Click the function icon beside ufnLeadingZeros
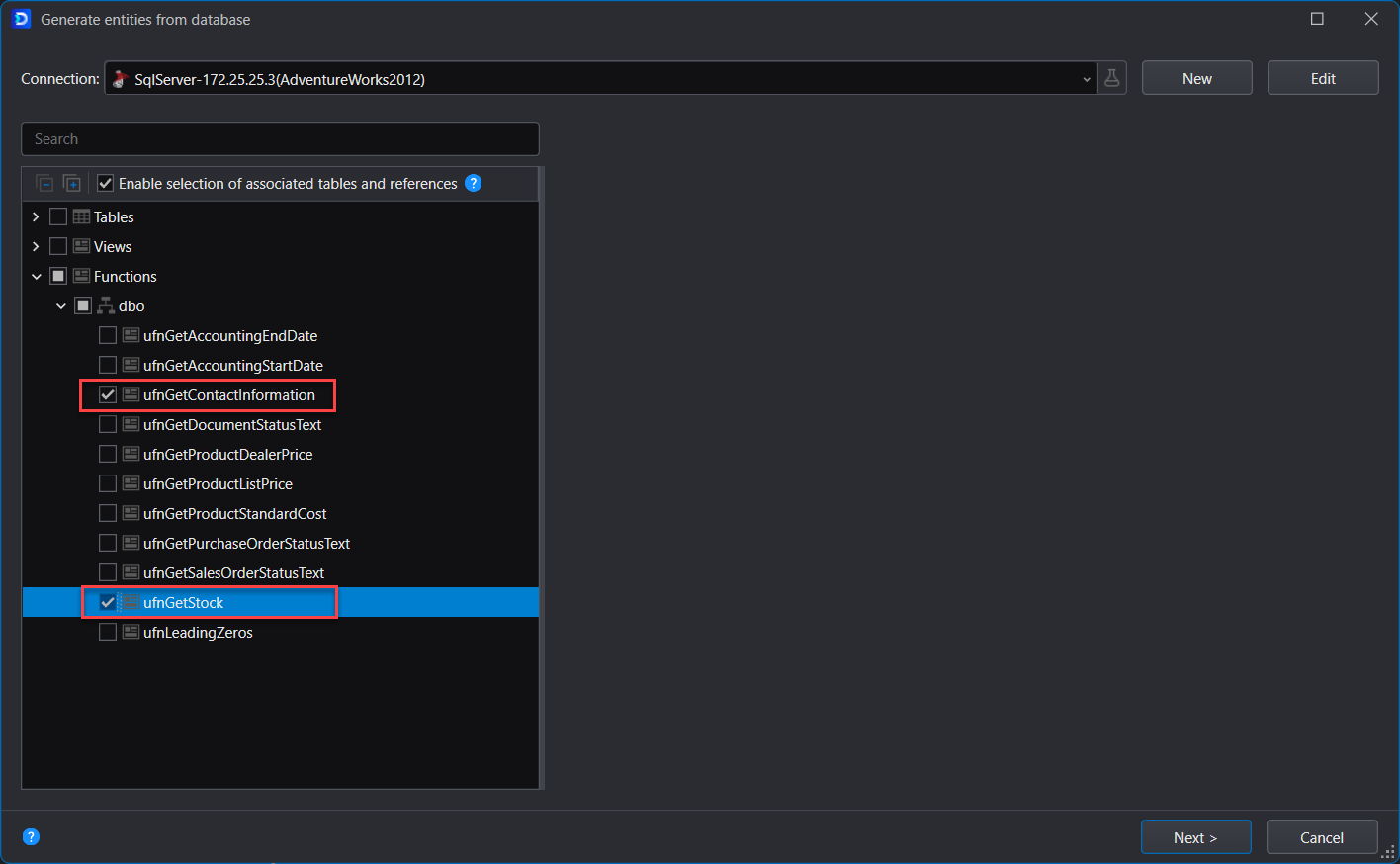 point(130,632)
